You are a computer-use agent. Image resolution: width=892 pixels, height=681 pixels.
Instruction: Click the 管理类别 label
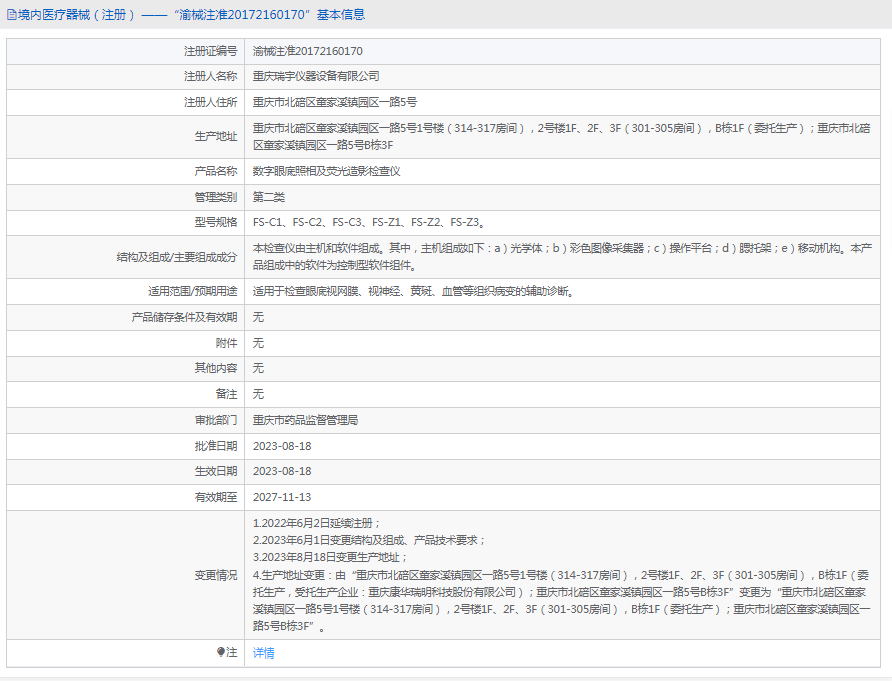coord(216,197)
